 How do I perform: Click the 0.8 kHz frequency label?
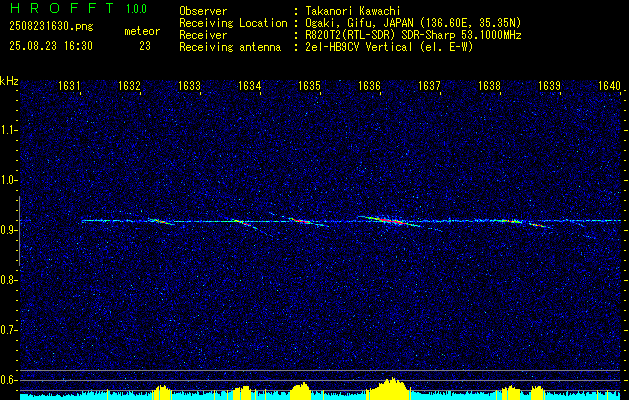point(10,280)
